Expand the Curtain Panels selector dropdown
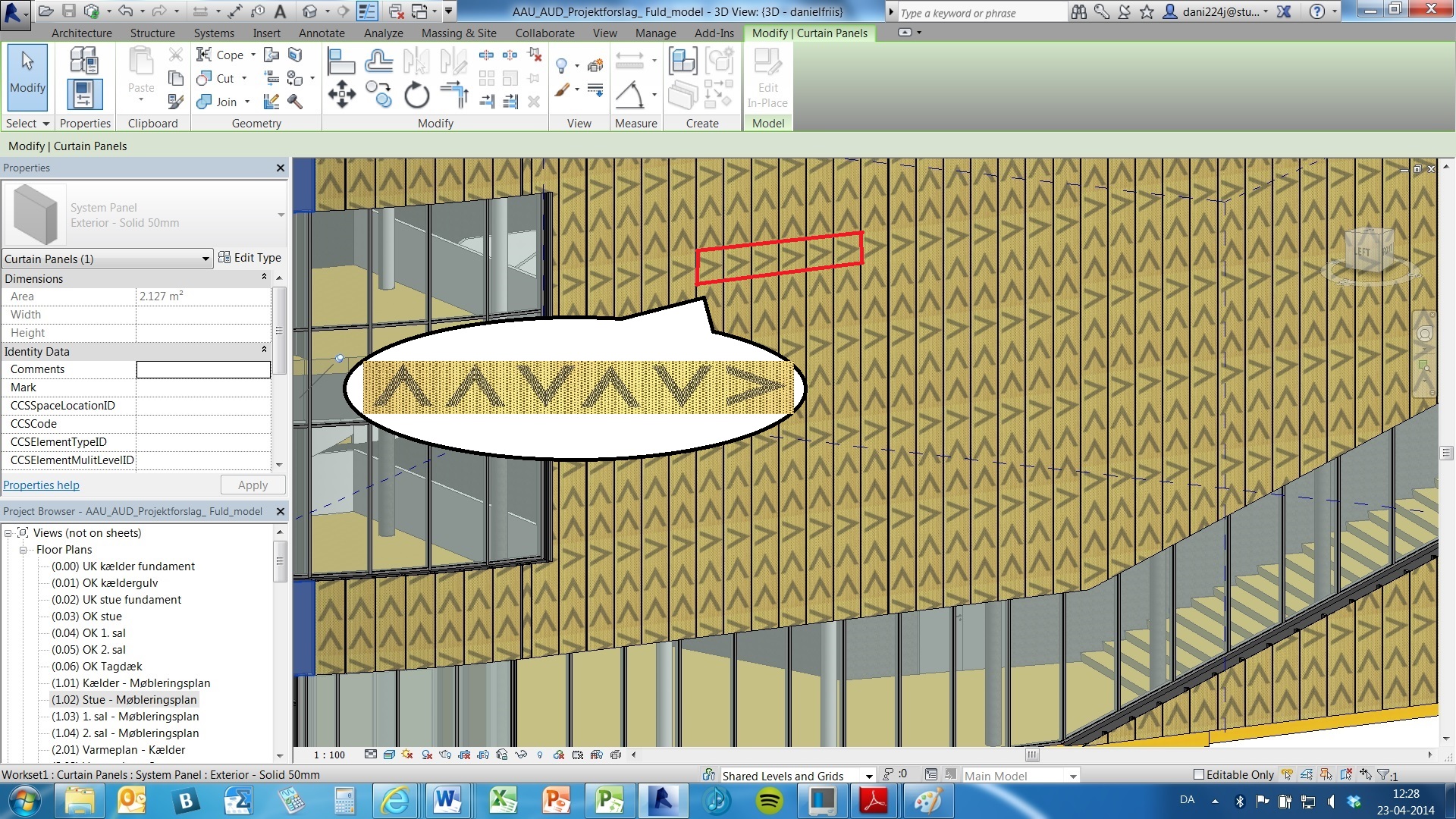The width and height of the screenshot is (1456, 819). [206, 259]
